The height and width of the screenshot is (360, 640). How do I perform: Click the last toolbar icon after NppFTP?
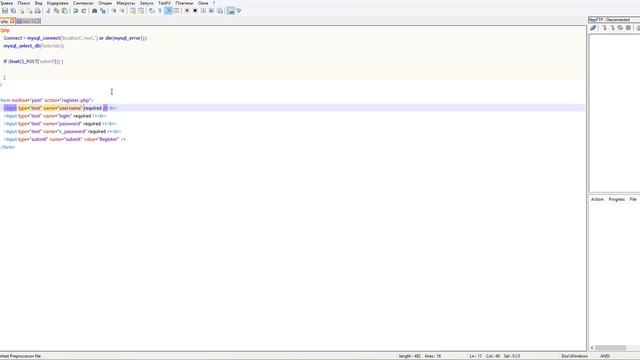[239, 11]
